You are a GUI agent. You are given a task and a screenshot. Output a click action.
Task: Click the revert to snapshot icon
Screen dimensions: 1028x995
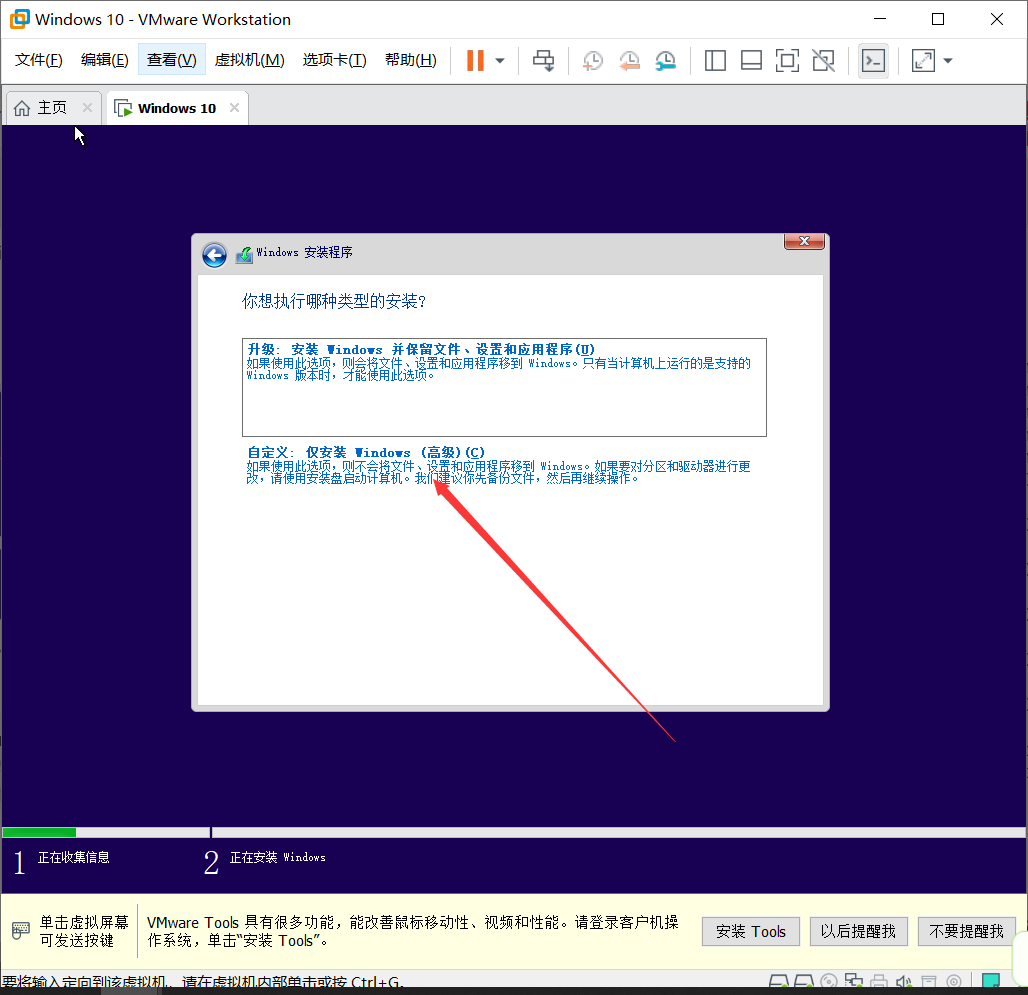pyautogui.click(x=629, y=61)
